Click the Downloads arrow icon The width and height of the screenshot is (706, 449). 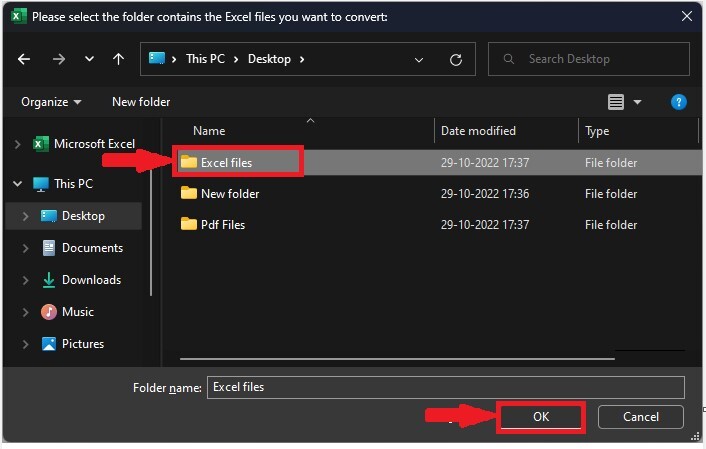[x=49, y=280]
